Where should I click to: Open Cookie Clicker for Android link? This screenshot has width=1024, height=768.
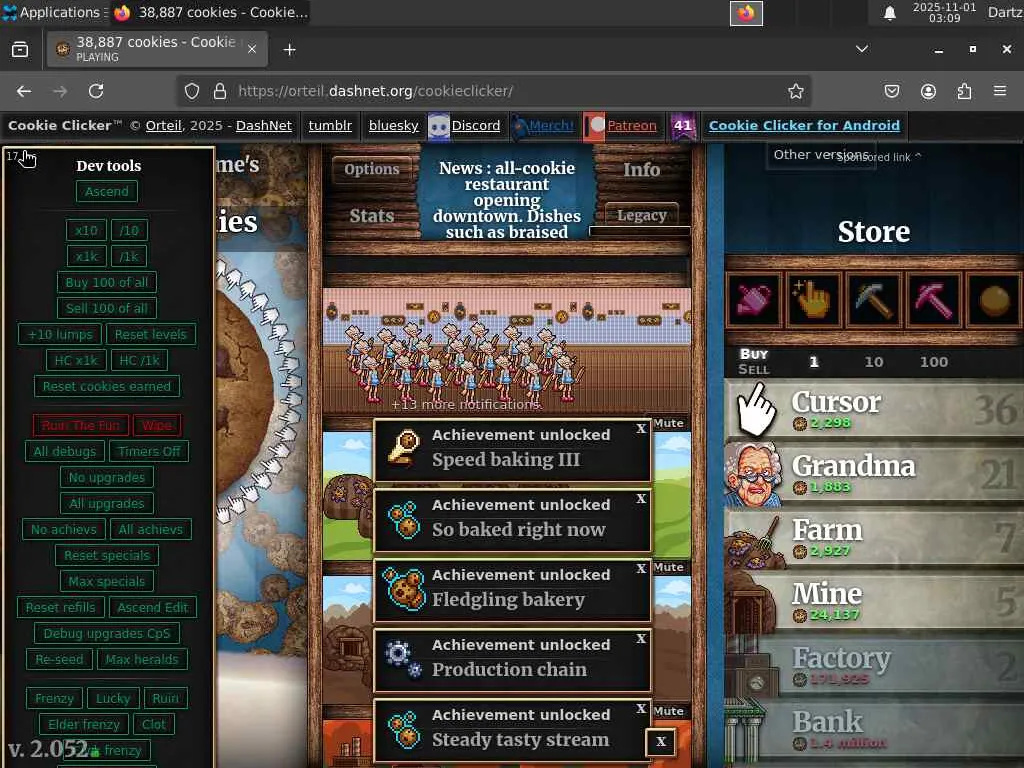click(x=804, y=125)
